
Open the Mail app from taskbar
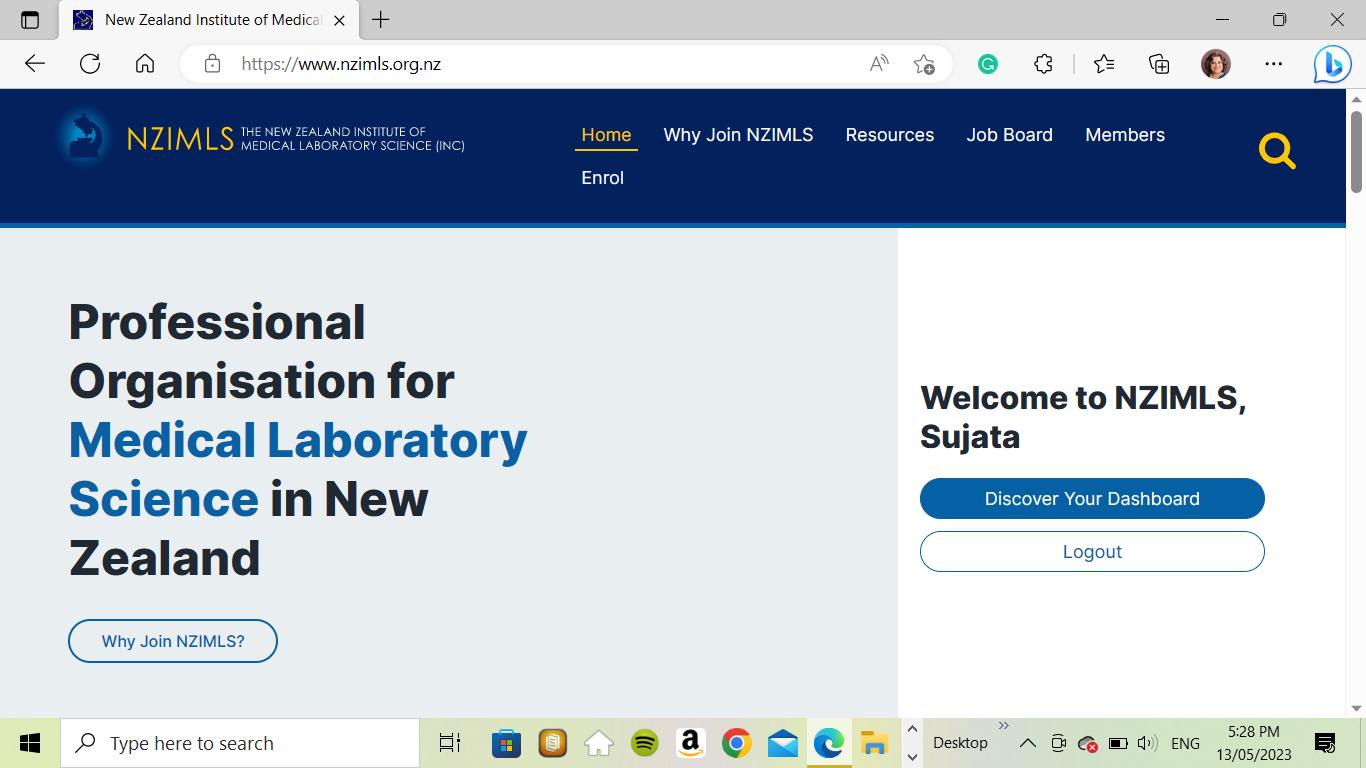coord(783,743)
